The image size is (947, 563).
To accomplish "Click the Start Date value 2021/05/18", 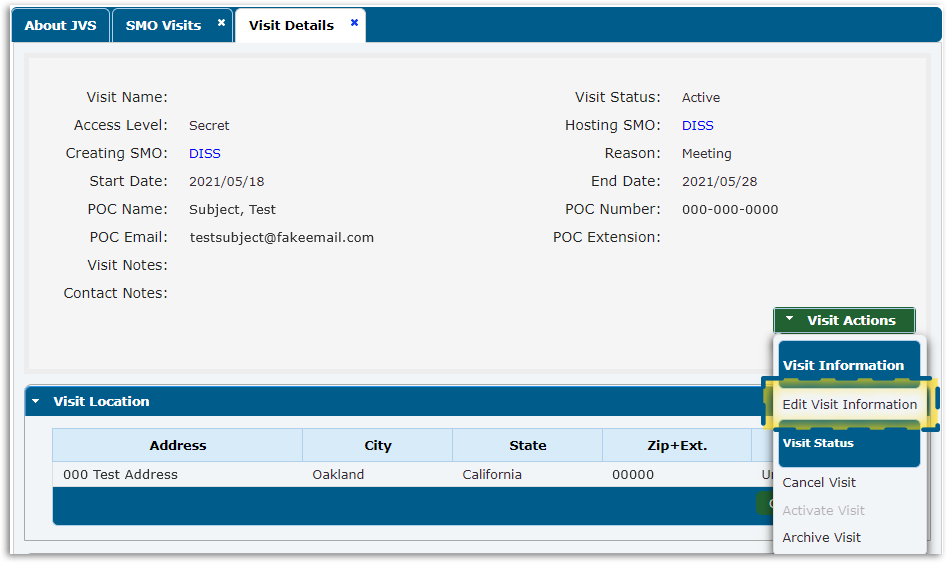I will pos(226,181).
